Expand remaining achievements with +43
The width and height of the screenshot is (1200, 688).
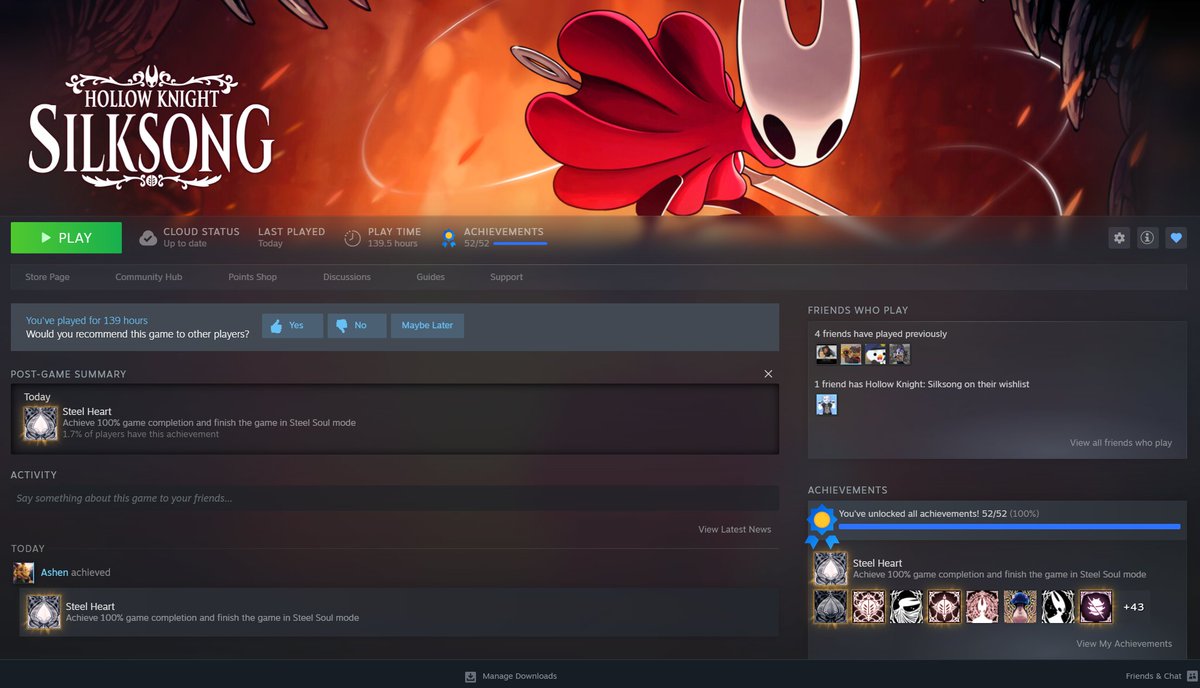click(x=1134, y=606)
